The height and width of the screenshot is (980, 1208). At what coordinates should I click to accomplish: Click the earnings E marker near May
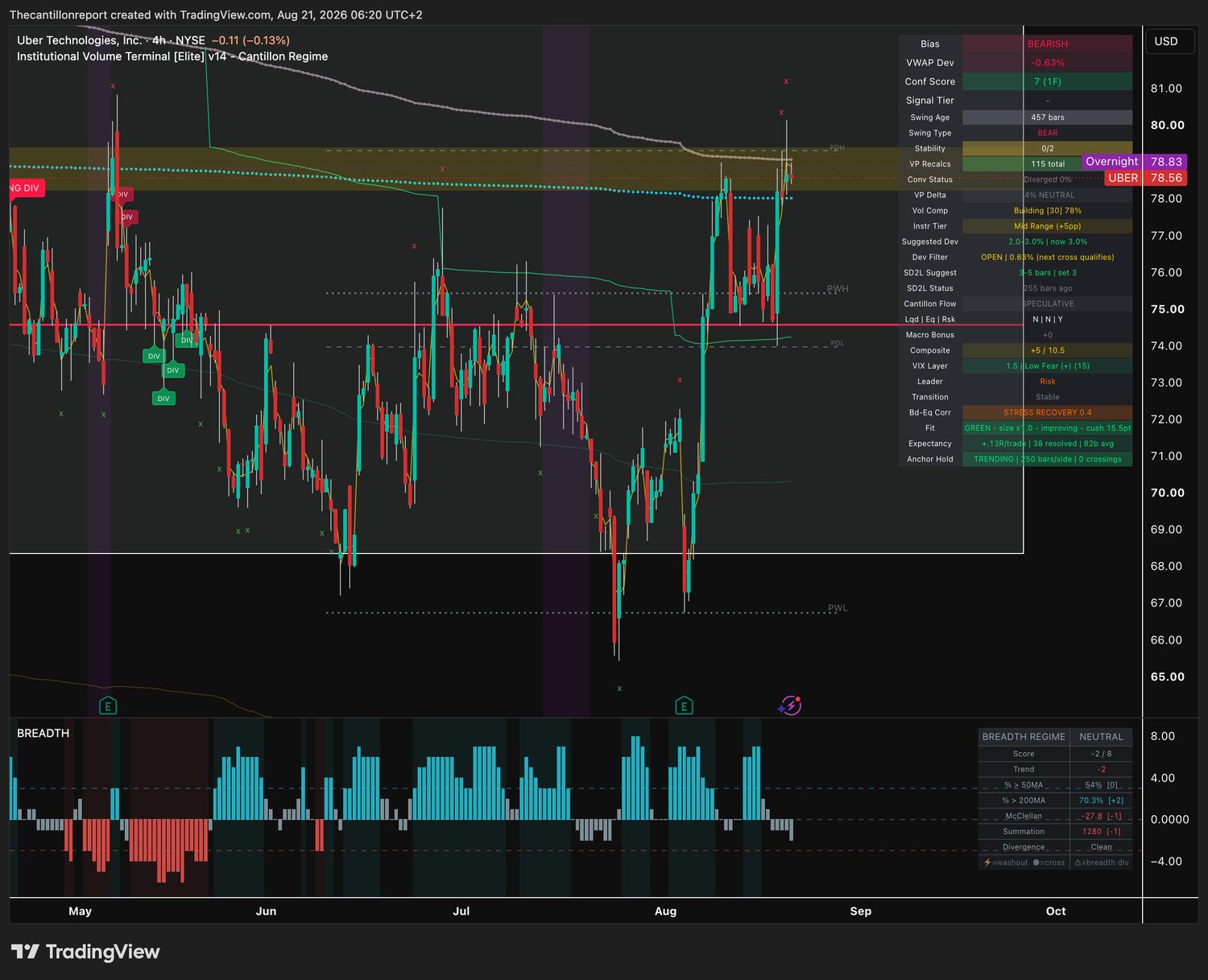108,706
